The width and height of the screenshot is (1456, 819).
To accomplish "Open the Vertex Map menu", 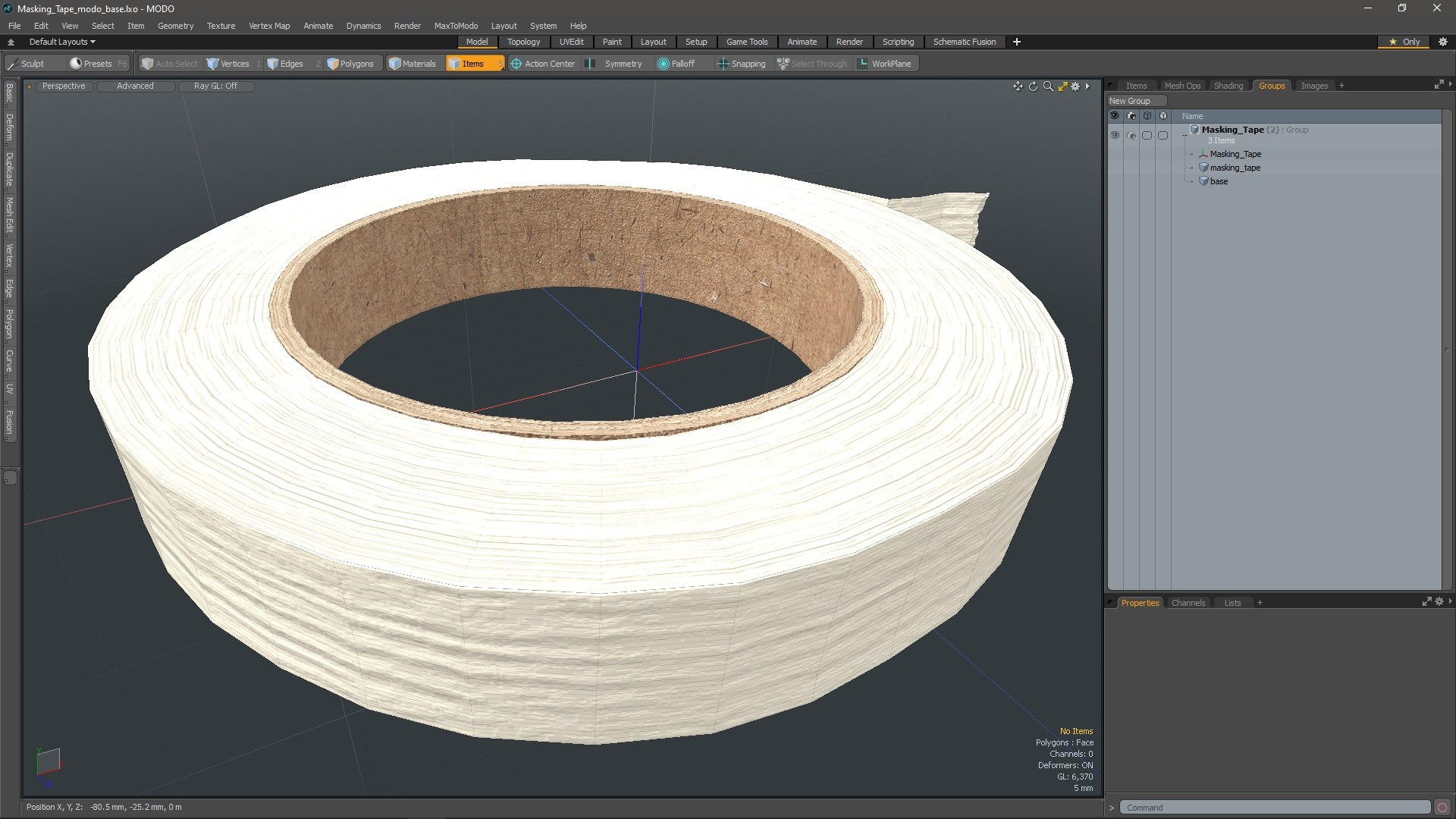I will click(x=269, y=26).
